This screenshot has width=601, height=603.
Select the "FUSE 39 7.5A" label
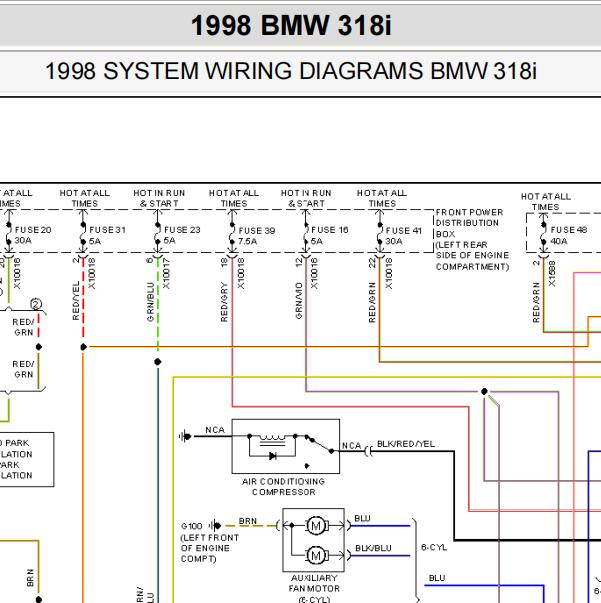pos(256,236)
